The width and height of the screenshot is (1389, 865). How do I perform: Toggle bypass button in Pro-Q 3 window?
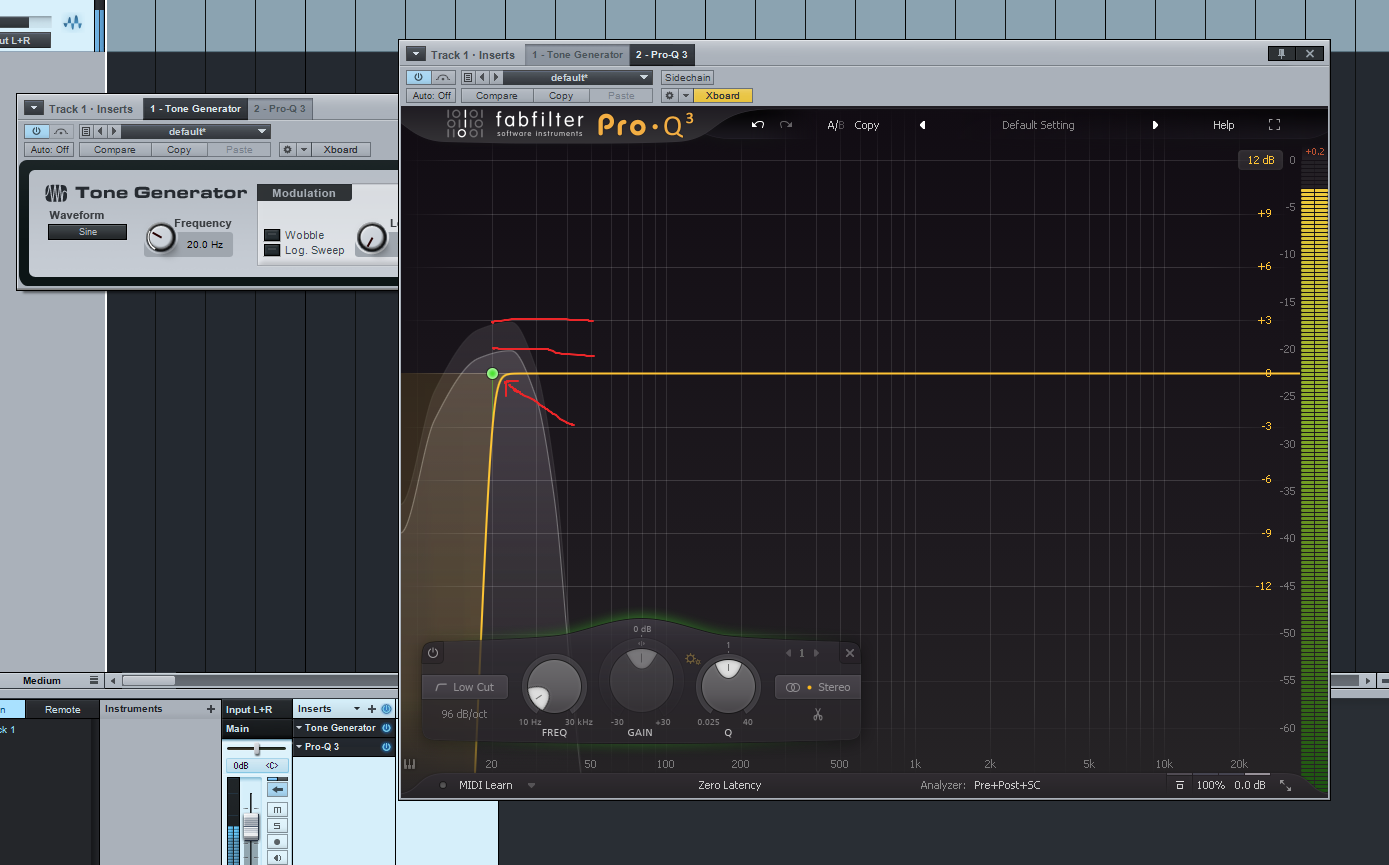pyautogui.click(x=443, y=77)
